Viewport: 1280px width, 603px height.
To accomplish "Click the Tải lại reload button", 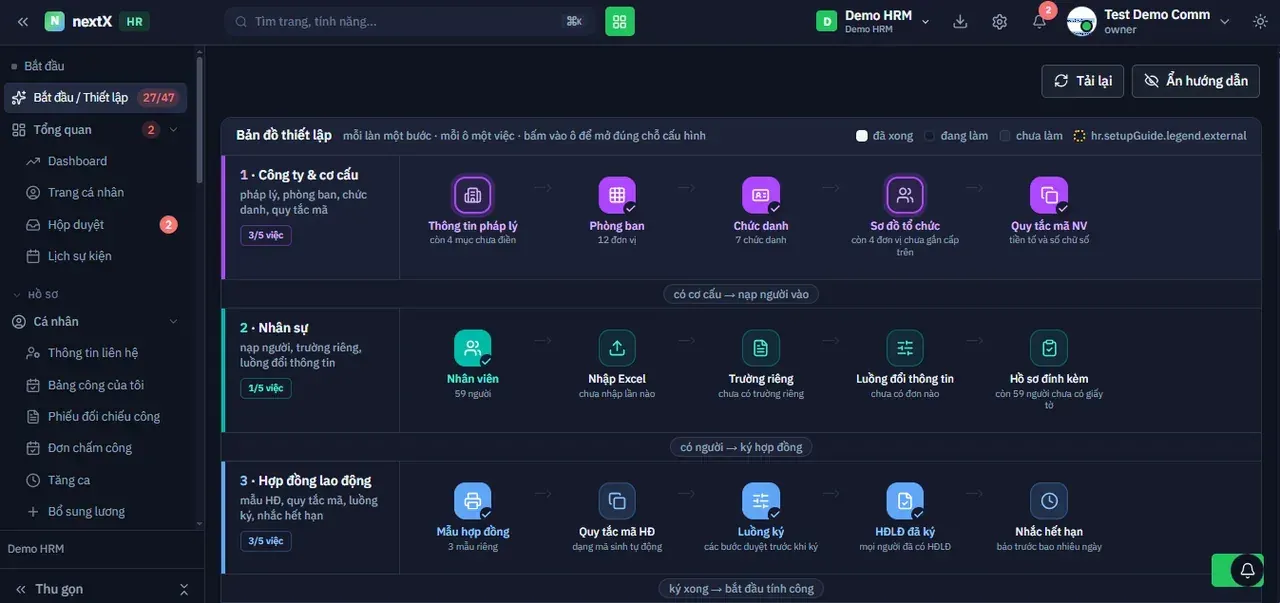I will tap(1083, 81).
